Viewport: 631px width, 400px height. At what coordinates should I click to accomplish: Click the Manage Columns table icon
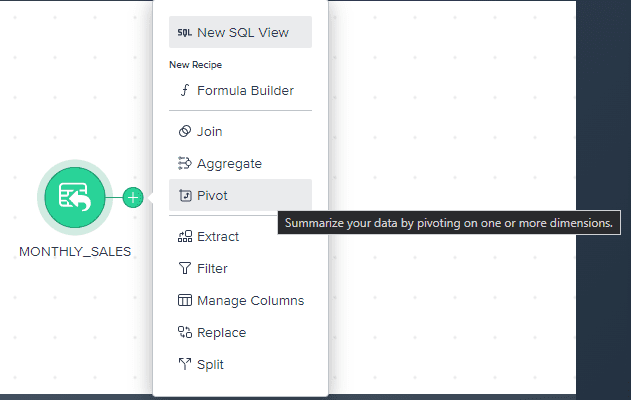click(185, 300)
